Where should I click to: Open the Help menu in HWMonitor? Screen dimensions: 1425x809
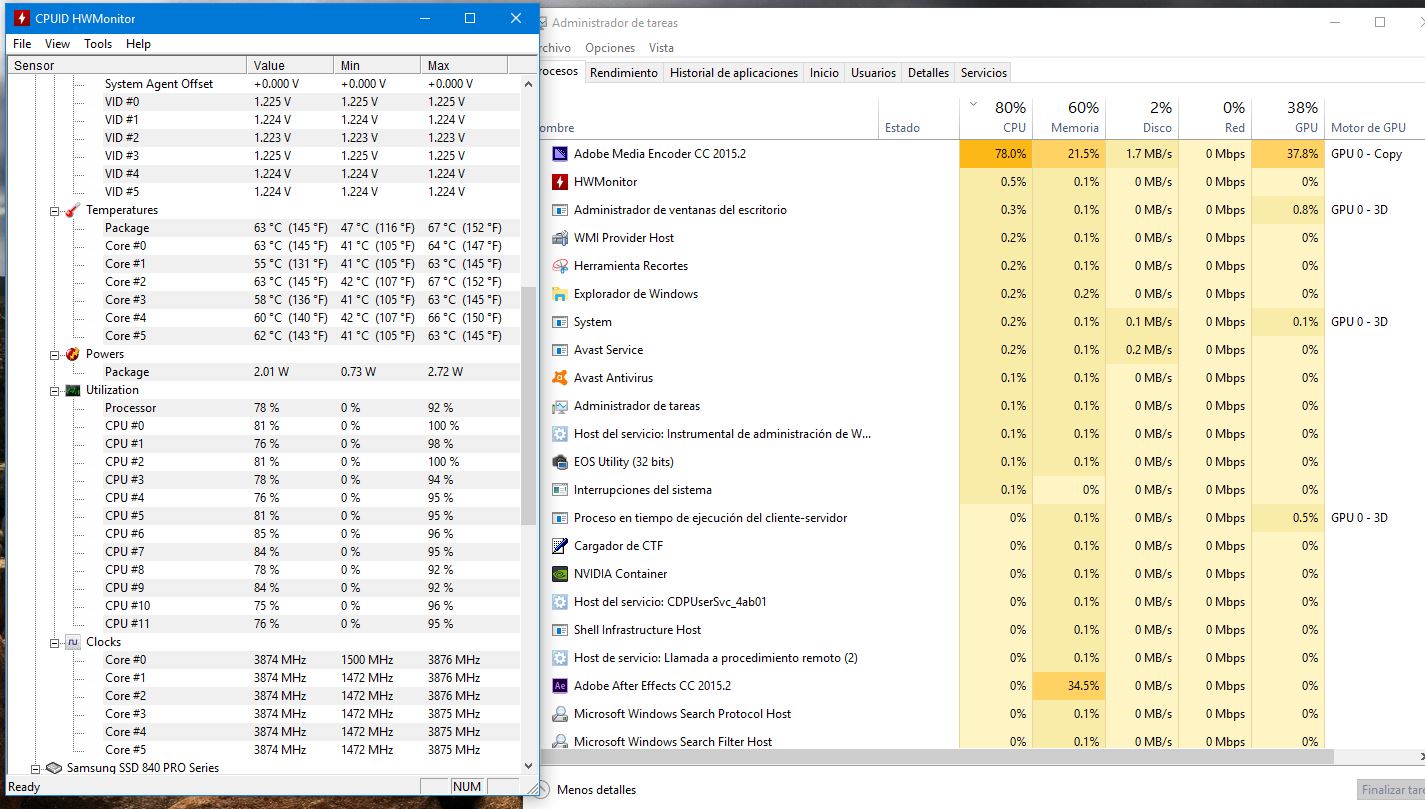click(x=139, y=44)
